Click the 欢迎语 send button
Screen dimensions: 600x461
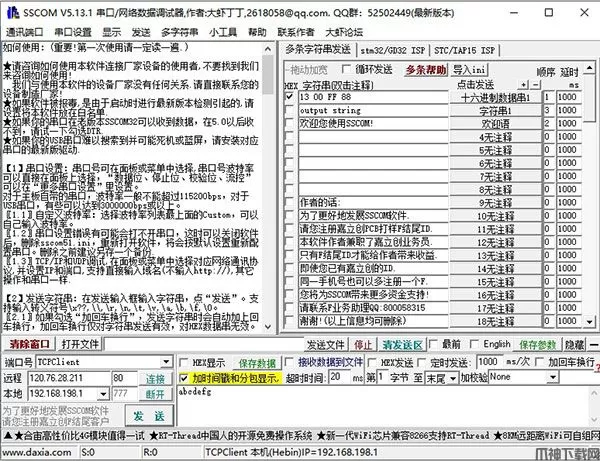click(496, 124)
